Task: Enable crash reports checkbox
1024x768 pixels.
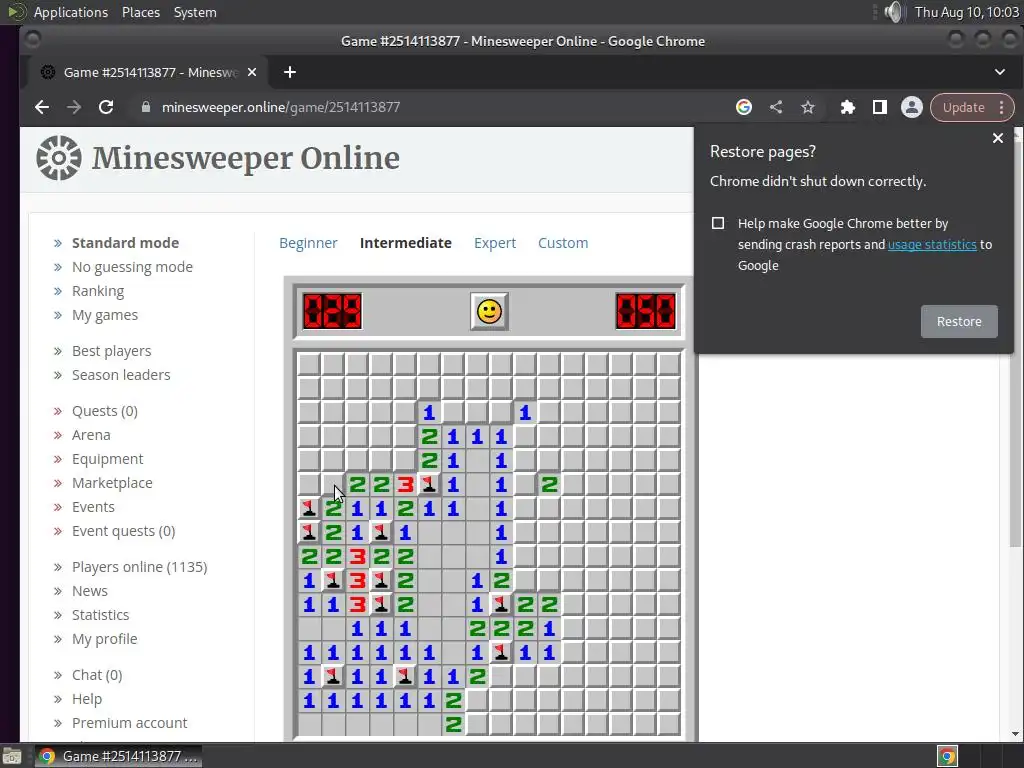Action: coord(718,223)
